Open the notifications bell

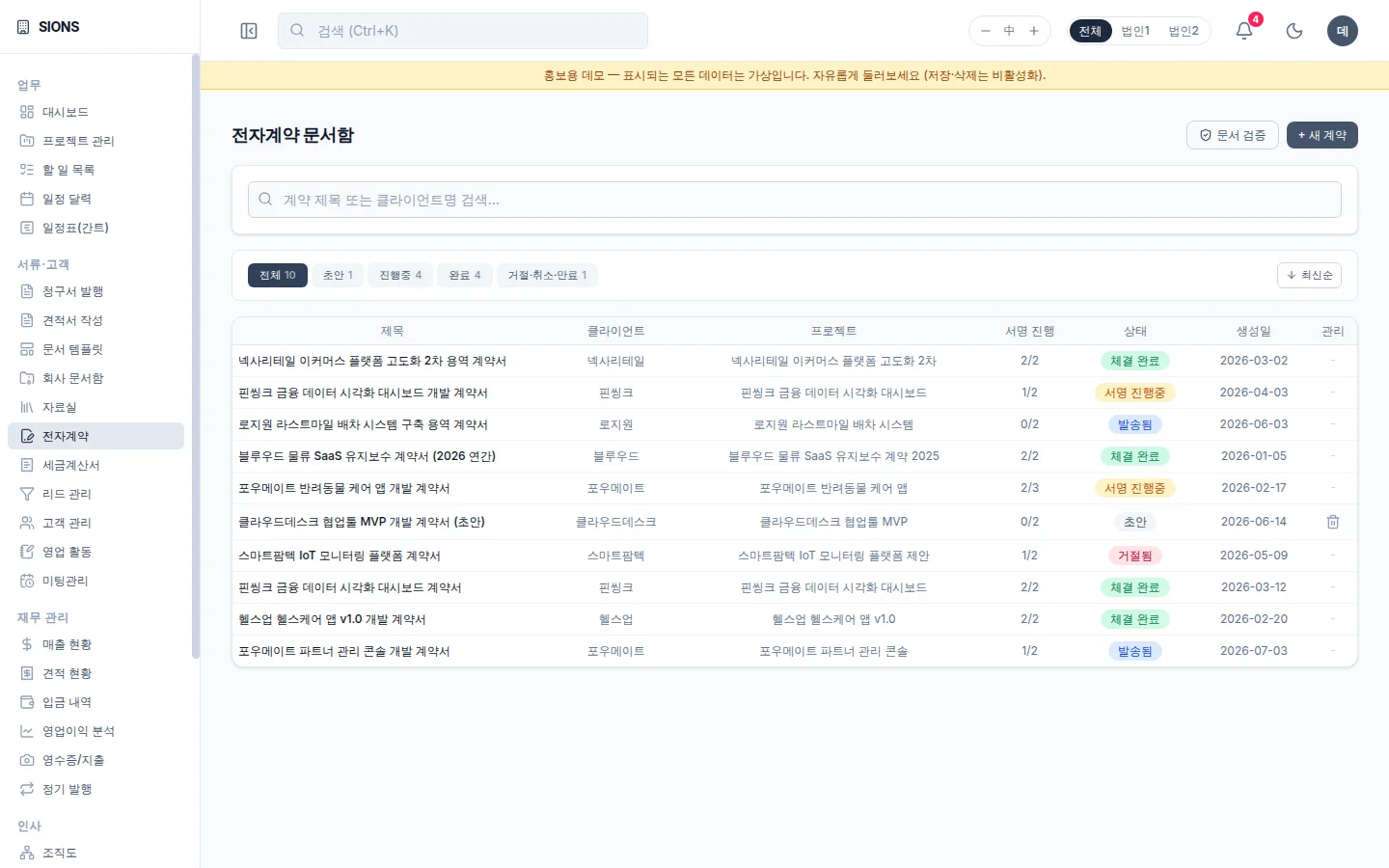pos(1244,31)
